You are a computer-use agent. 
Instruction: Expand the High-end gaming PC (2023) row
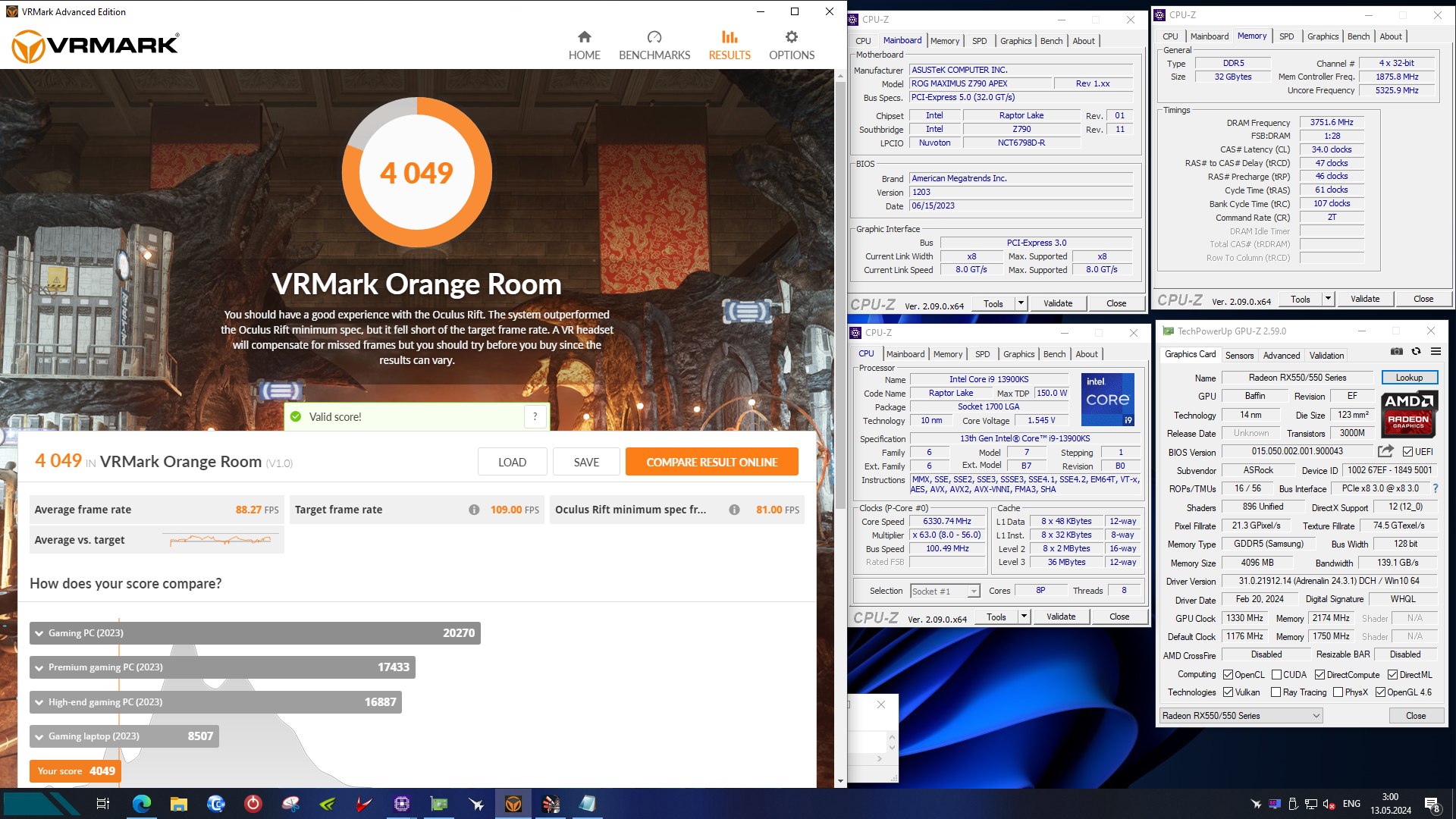(x=216, y=702)
